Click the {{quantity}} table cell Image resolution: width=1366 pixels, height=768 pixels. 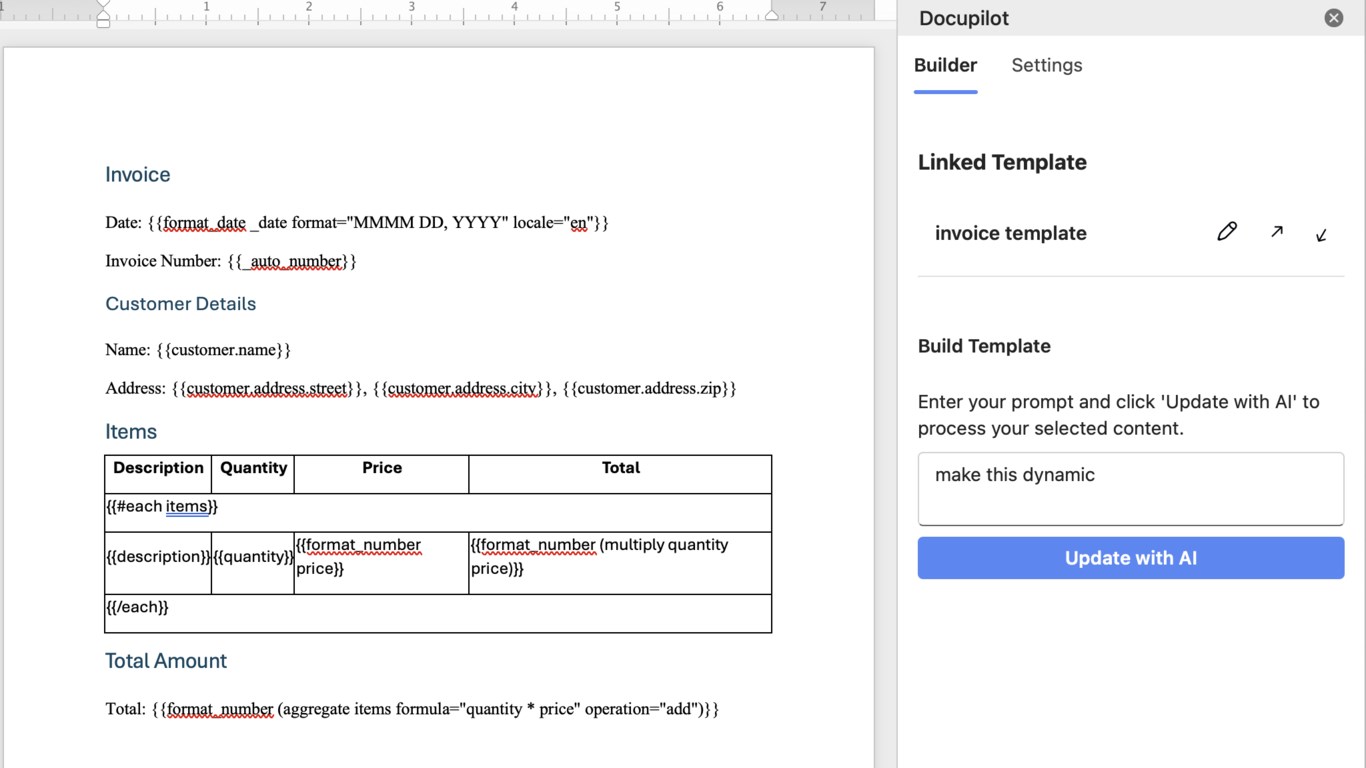point(253,563)
